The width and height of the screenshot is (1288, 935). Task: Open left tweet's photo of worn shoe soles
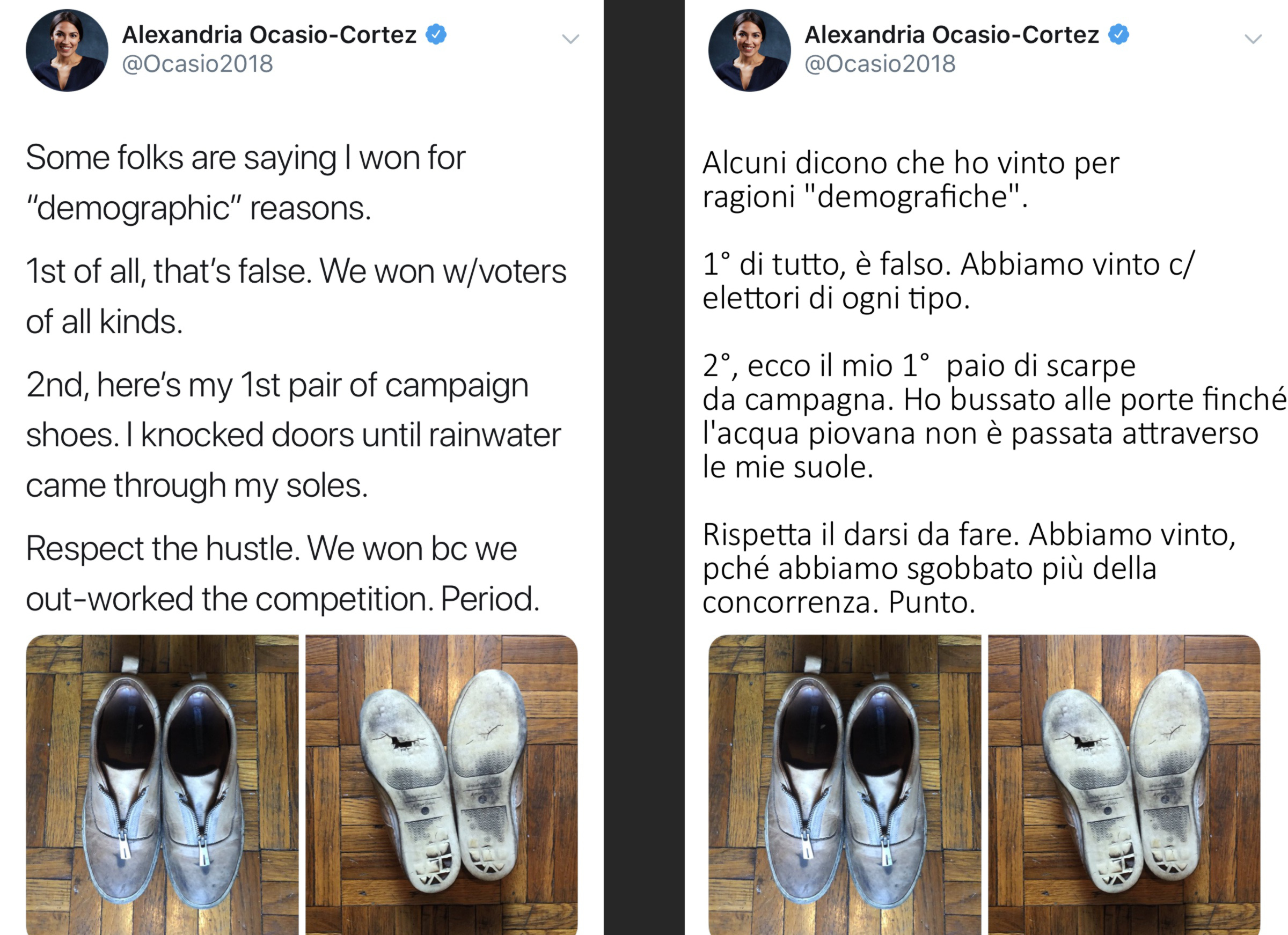[x=442, y=785]
